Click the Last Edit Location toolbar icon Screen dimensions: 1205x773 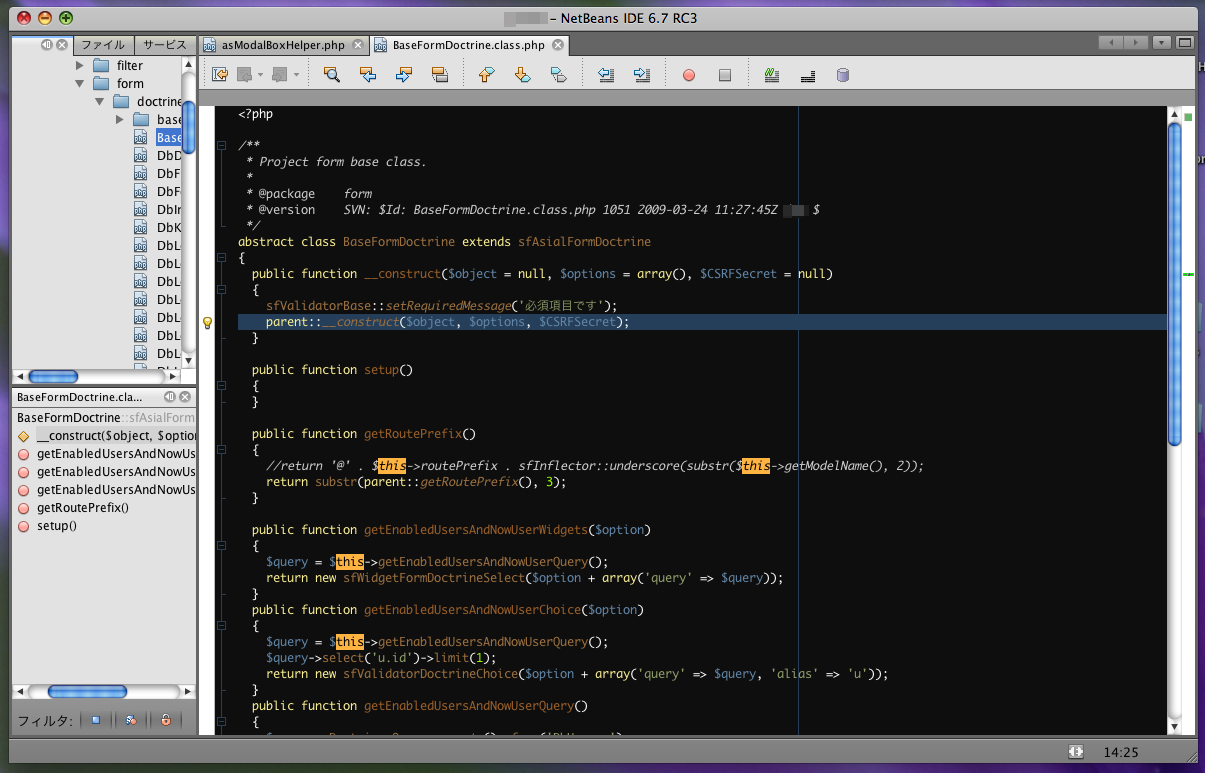[x=219, y=75]
